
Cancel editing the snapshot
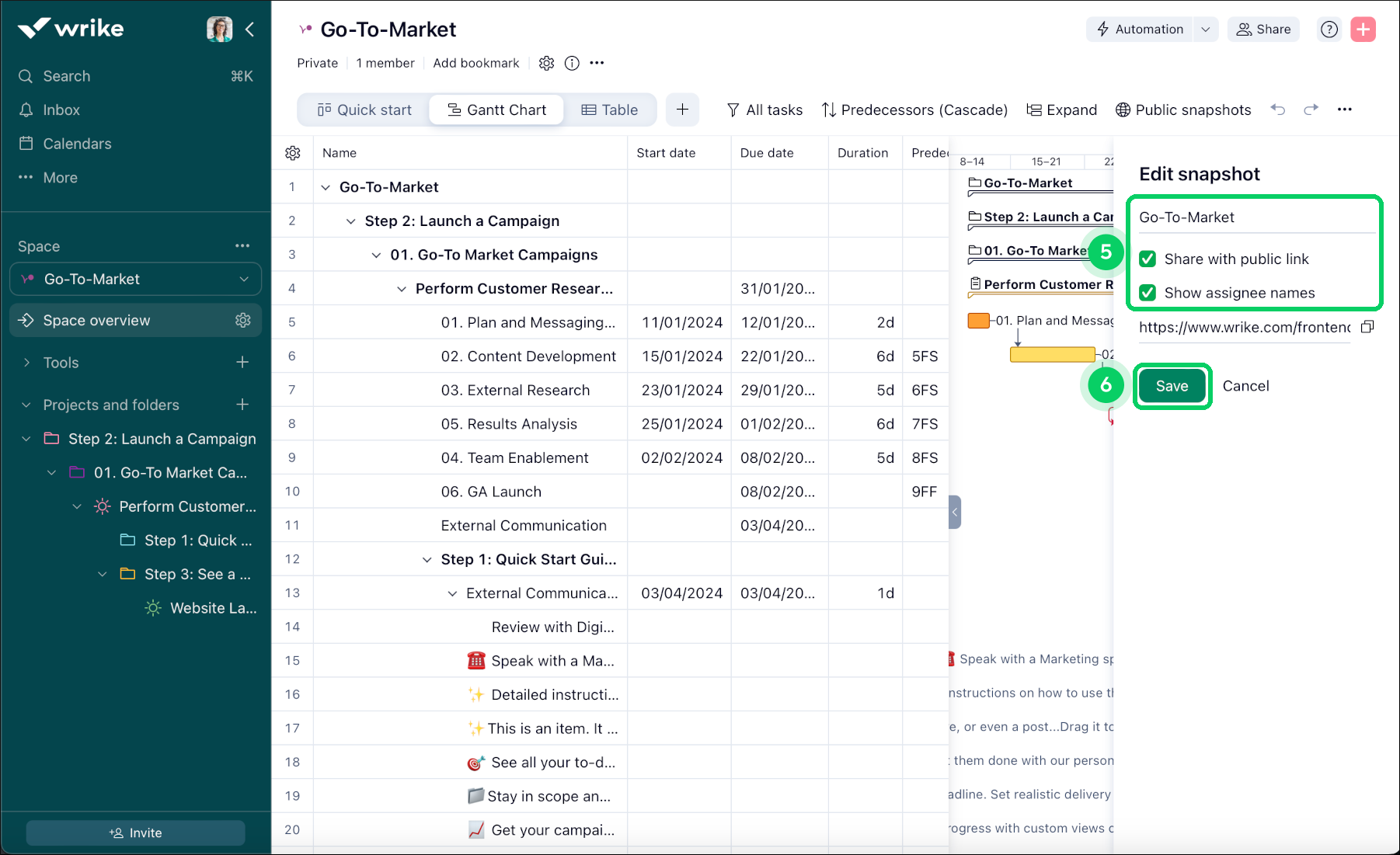(1245, 386)
